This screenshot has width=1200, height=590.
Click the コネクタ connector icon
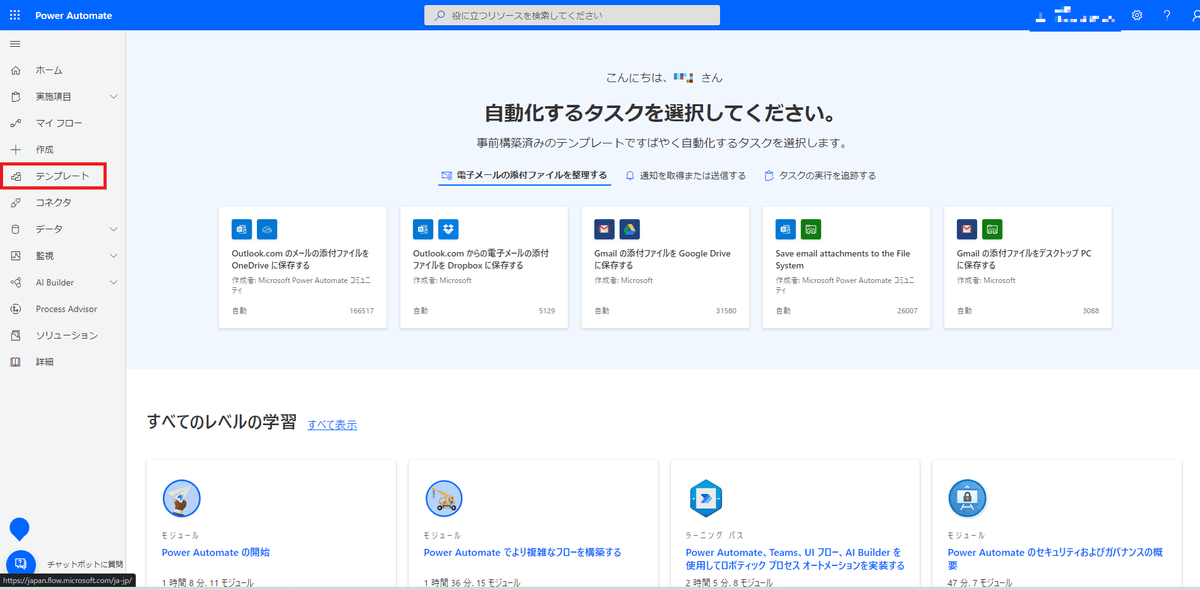(x=15, y=203)
